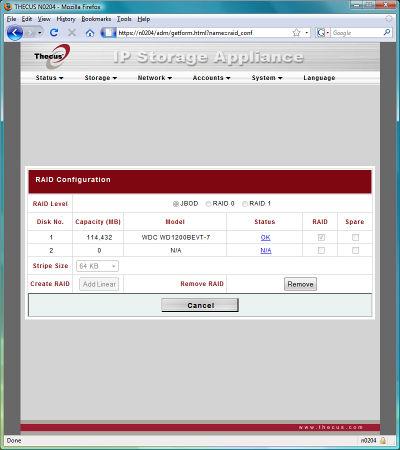Open the View menu

pyautogui.click(x=44, y=19)
